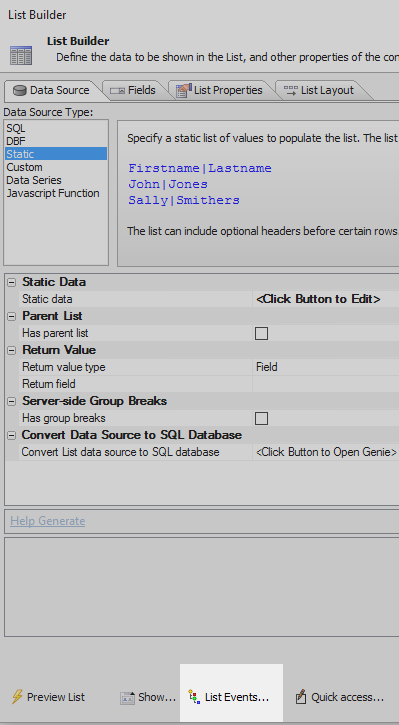Click the Return Value section heading
This screenshot has height=725, width=399.
59,350
